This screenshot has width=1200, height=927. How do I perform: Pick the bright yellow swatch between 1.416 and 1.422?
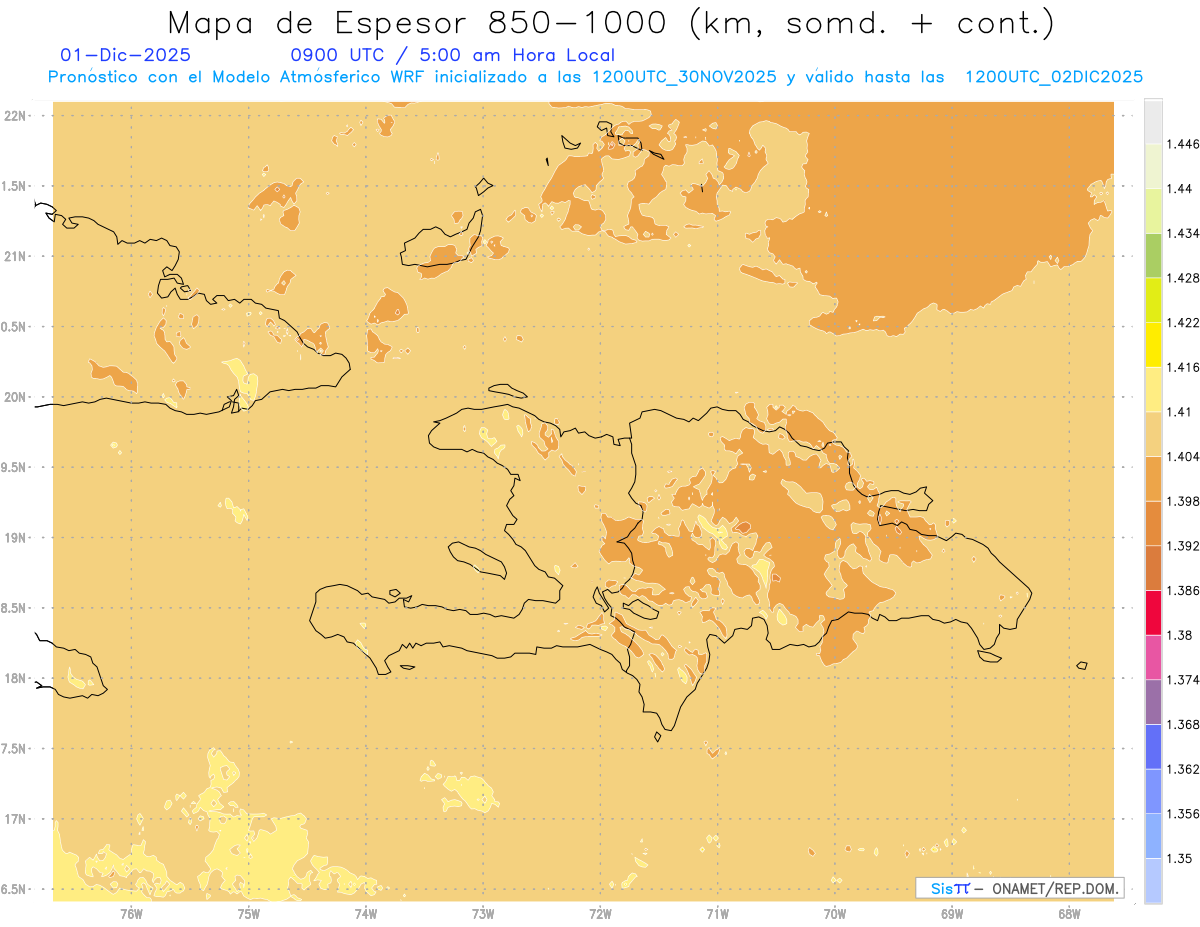pos(1153,345)
